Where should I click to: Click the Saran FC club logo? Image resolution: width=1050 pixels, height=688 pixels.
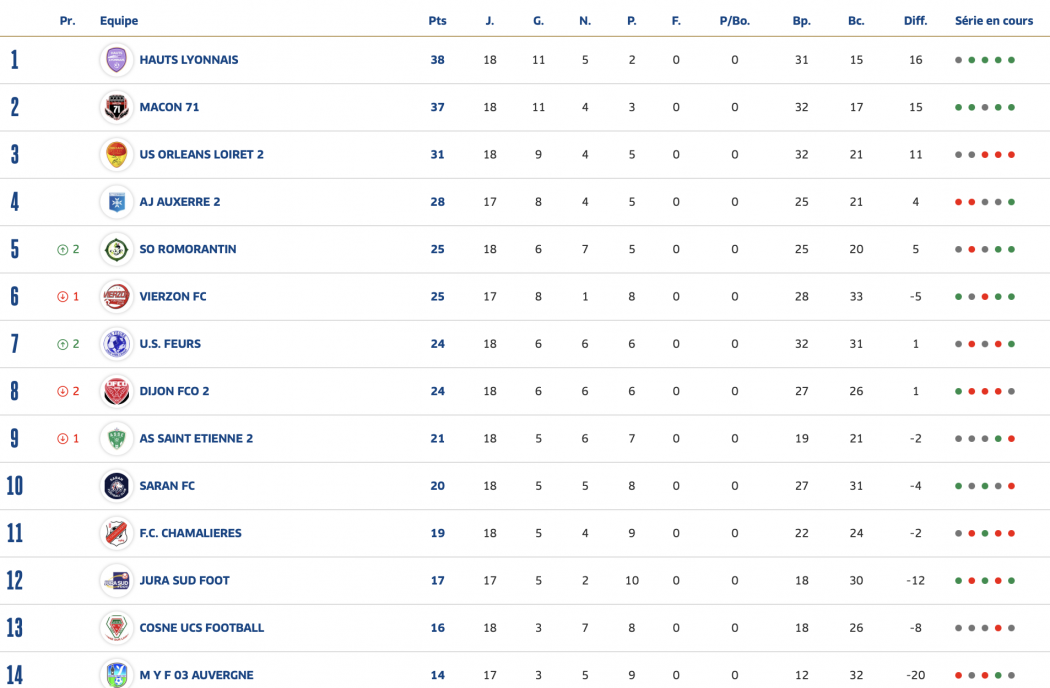pos(117,486)
